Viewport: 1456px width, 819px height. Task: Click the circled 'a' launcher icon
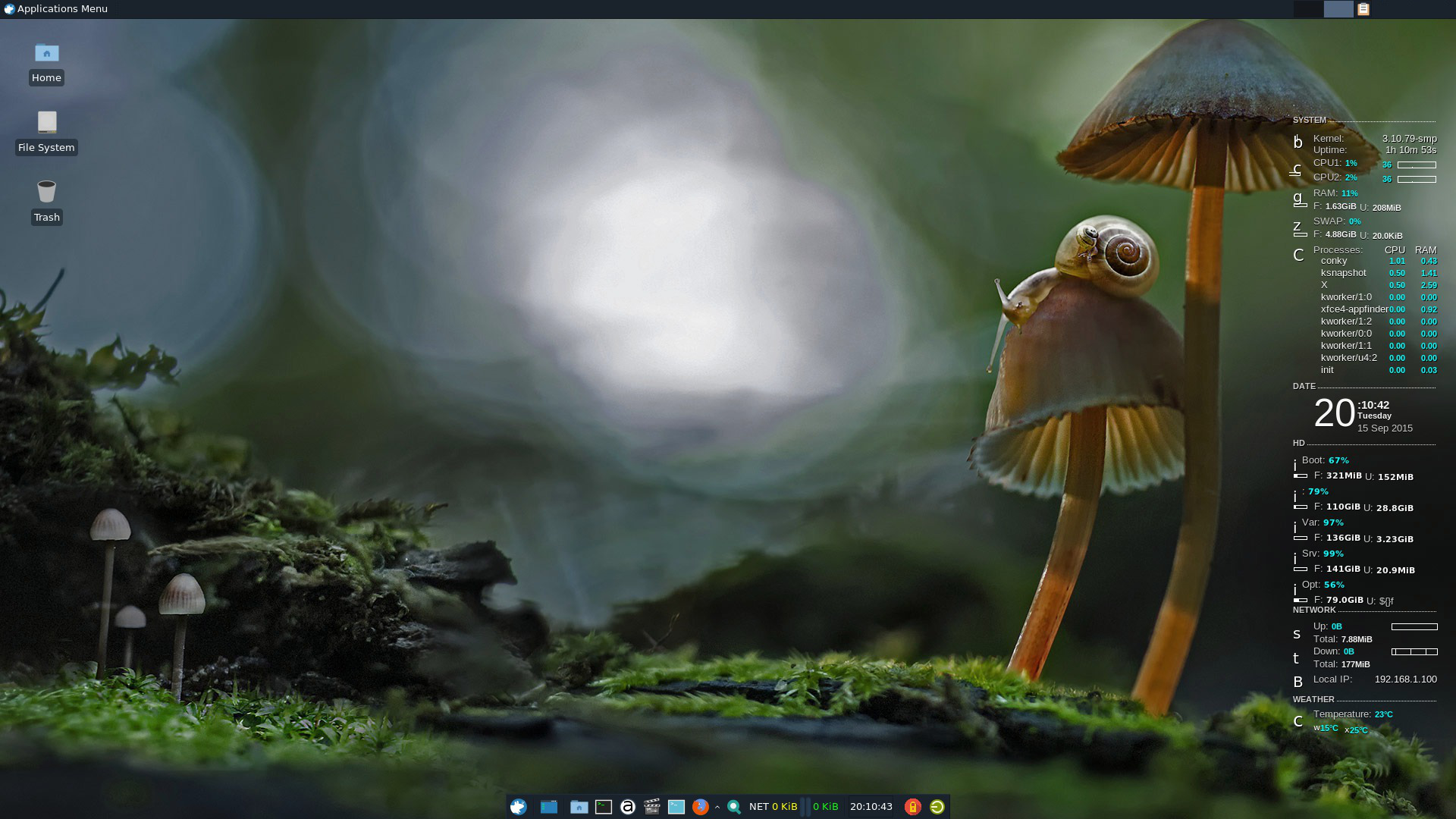pos(628,807)
